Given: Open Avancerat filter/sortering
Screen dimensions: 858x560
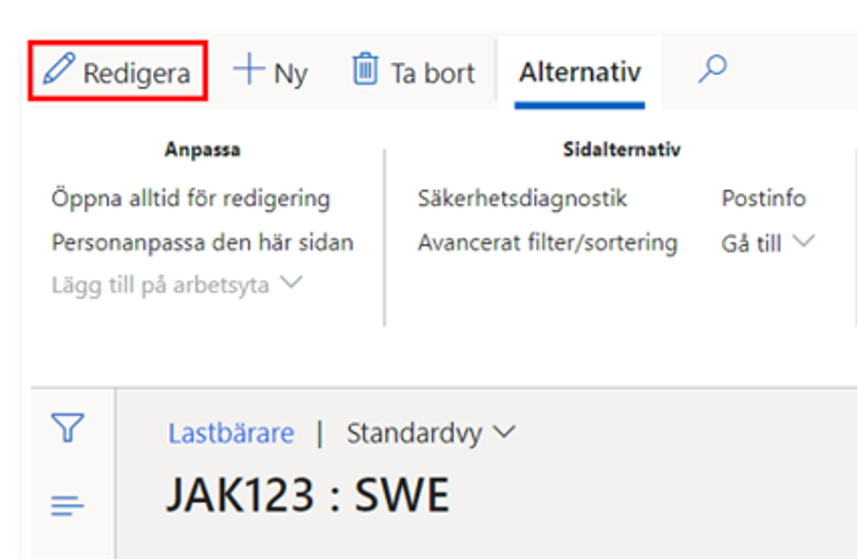Looking at the screenshot, I should (x=548, y=243).
